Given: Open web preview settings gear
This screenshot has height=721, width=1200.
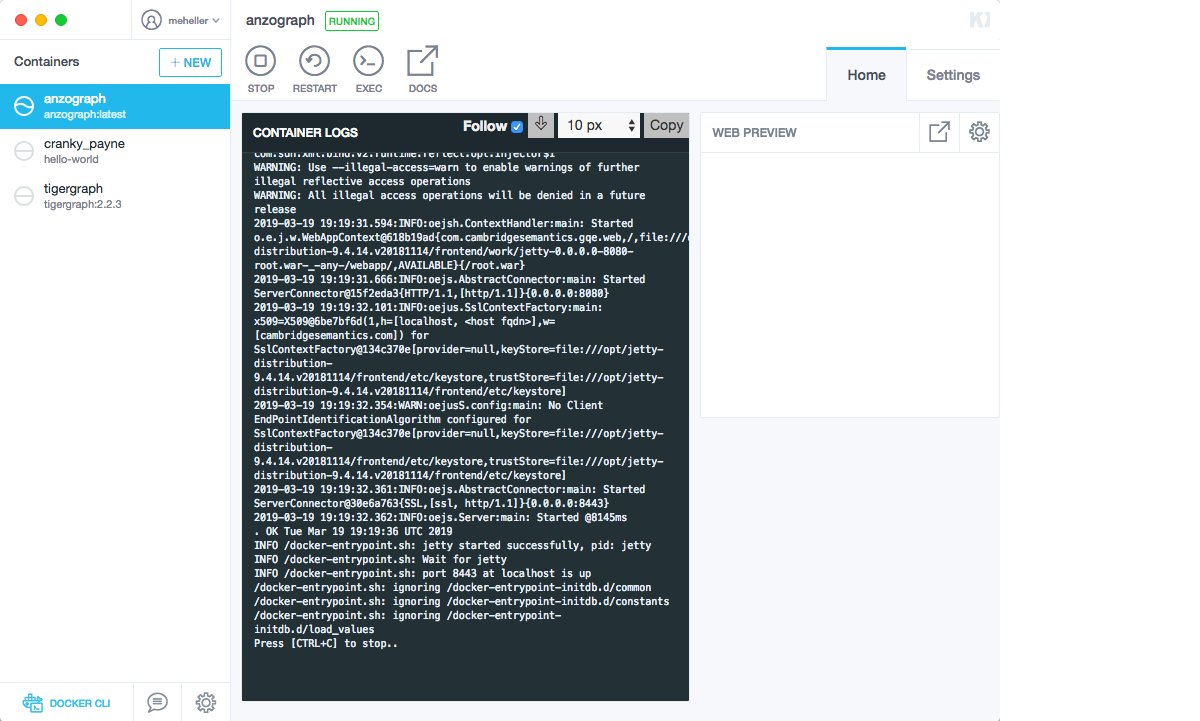Looking at the screenshot, I should tap(979, 132).
